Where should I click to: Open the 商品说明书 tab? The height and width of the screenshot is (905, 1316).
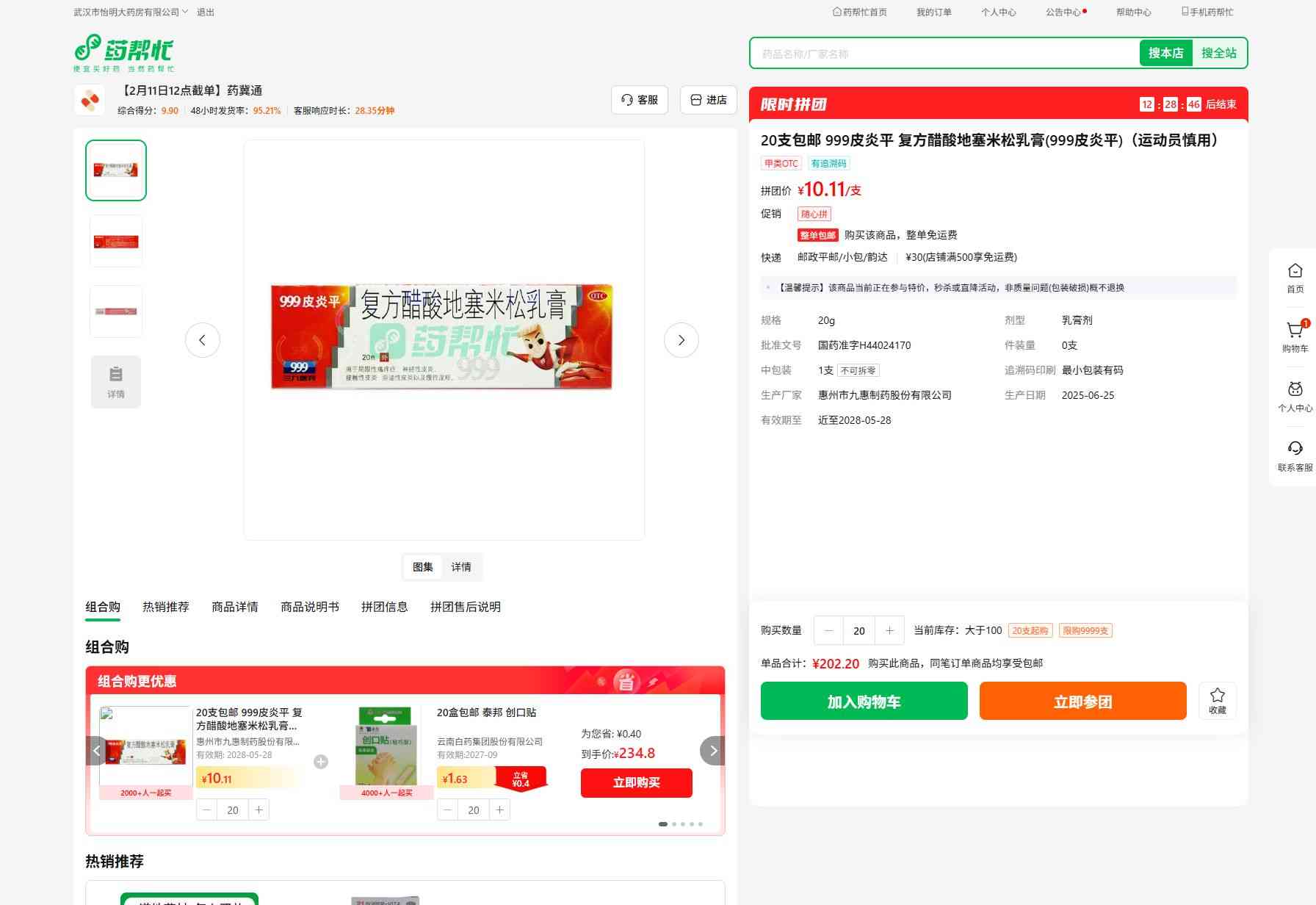[309, 607]
